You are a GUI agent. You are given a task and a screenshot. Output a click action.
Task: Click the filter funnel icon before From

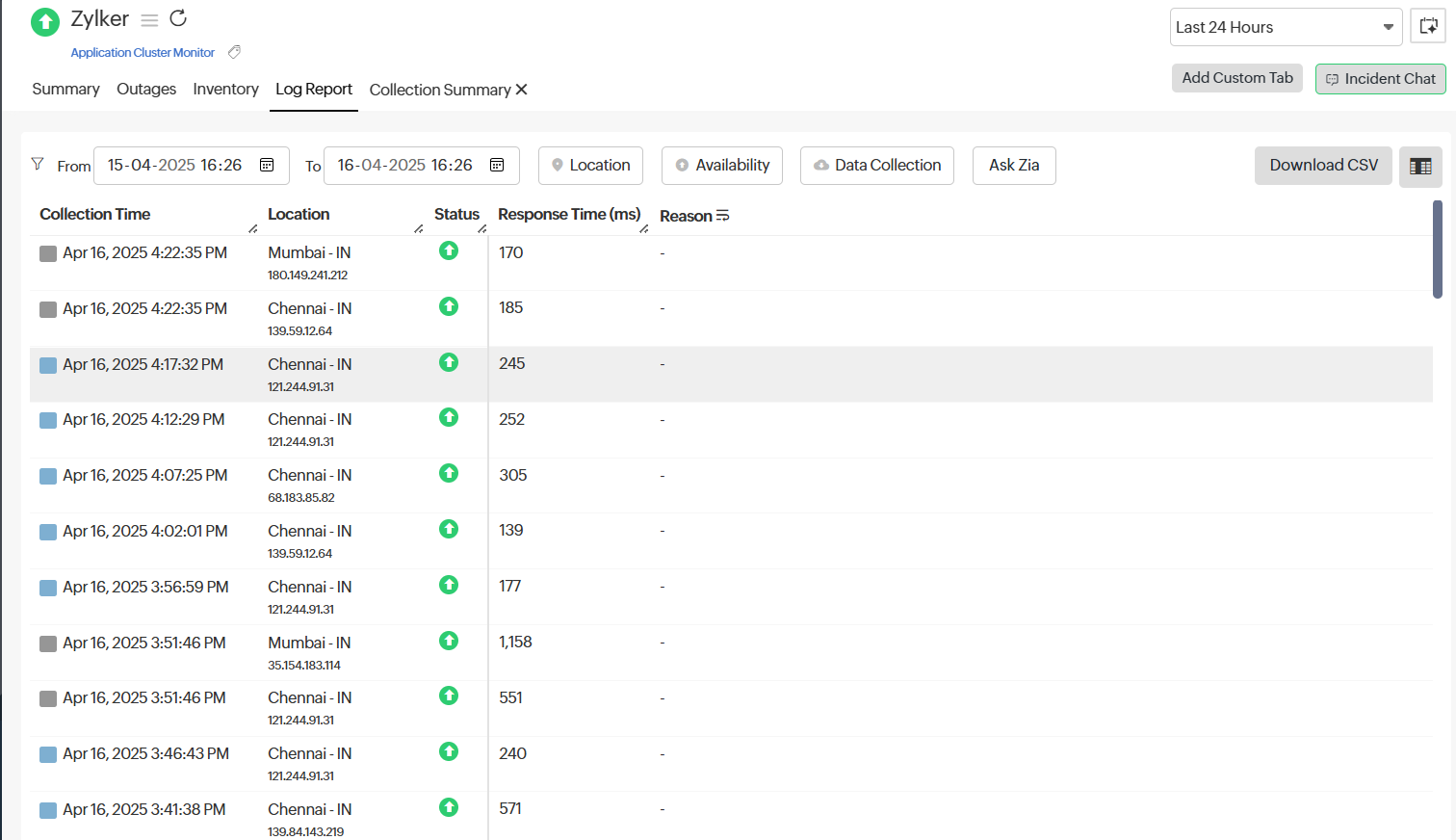click(x=38, y=164)
